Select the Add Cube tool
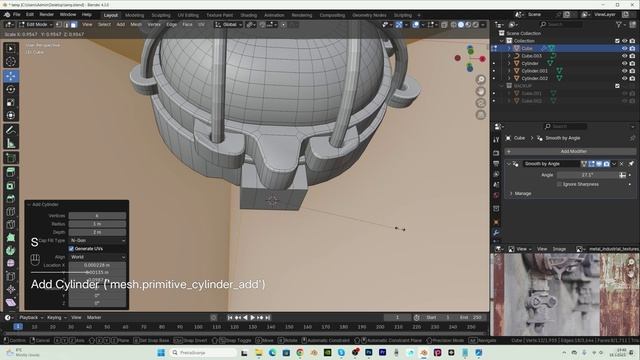This screenshot has height=360, width=640. click(x=11, y=158)
